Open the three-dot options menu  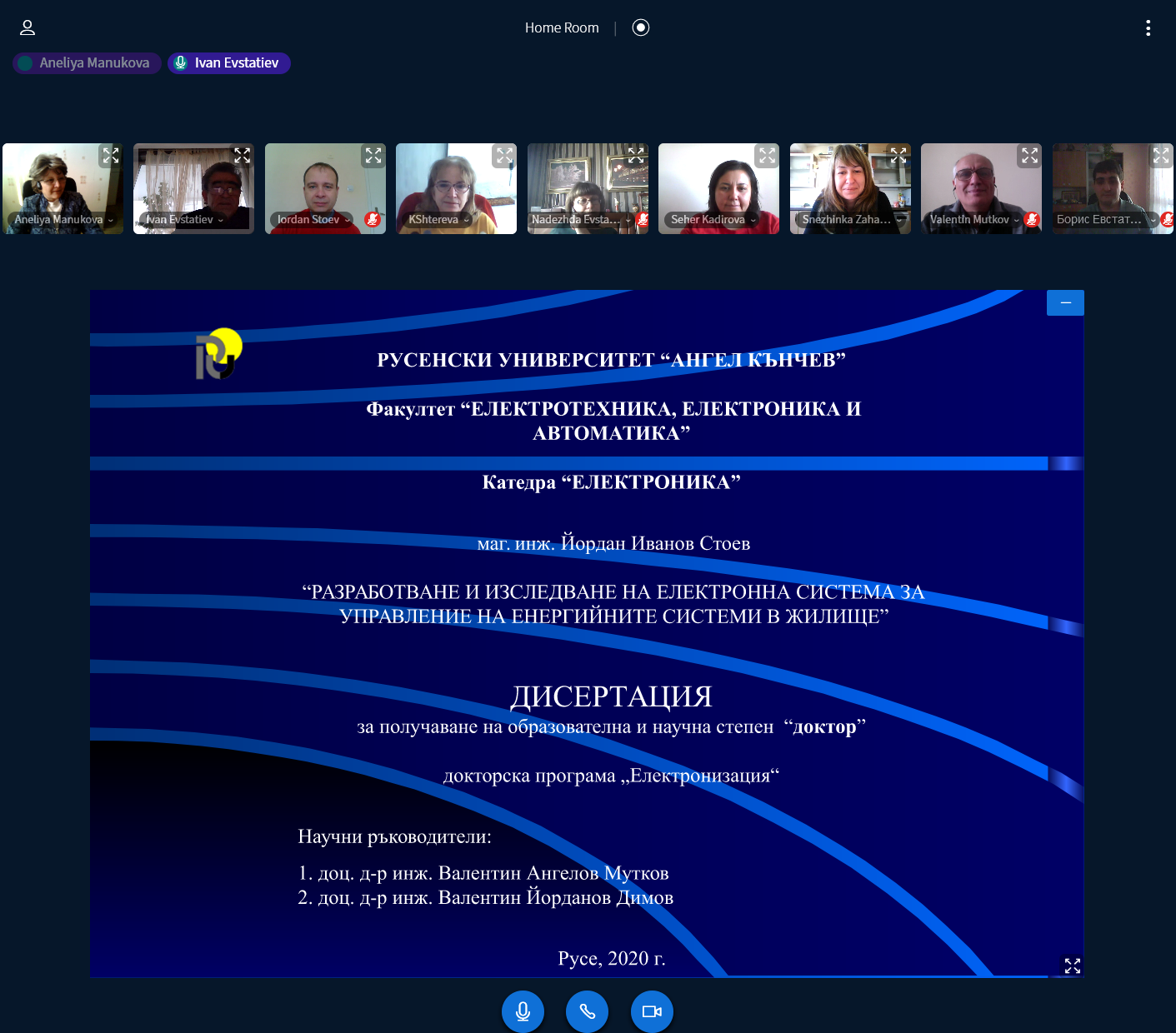(x=1148, y=28)
